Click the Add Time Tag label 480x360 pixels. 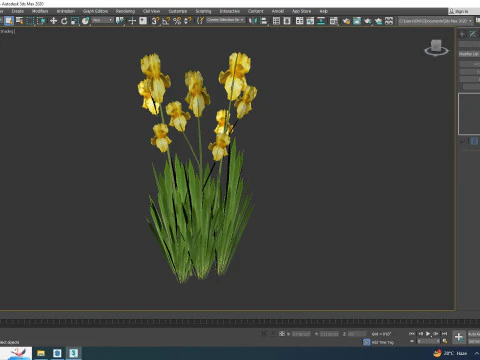coord(383,342)
